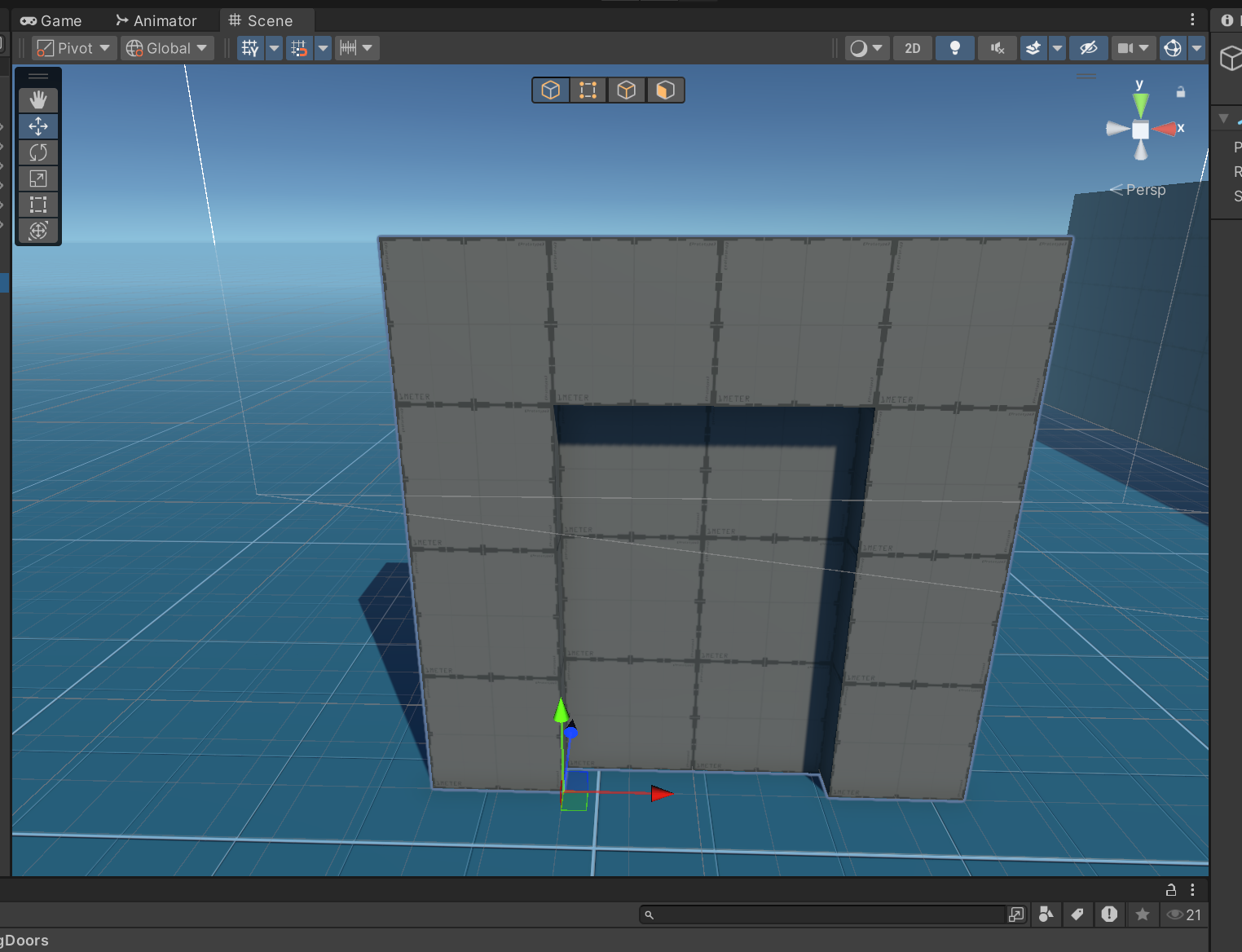Toggle grid snapping magnet icon

coord(299,48)
